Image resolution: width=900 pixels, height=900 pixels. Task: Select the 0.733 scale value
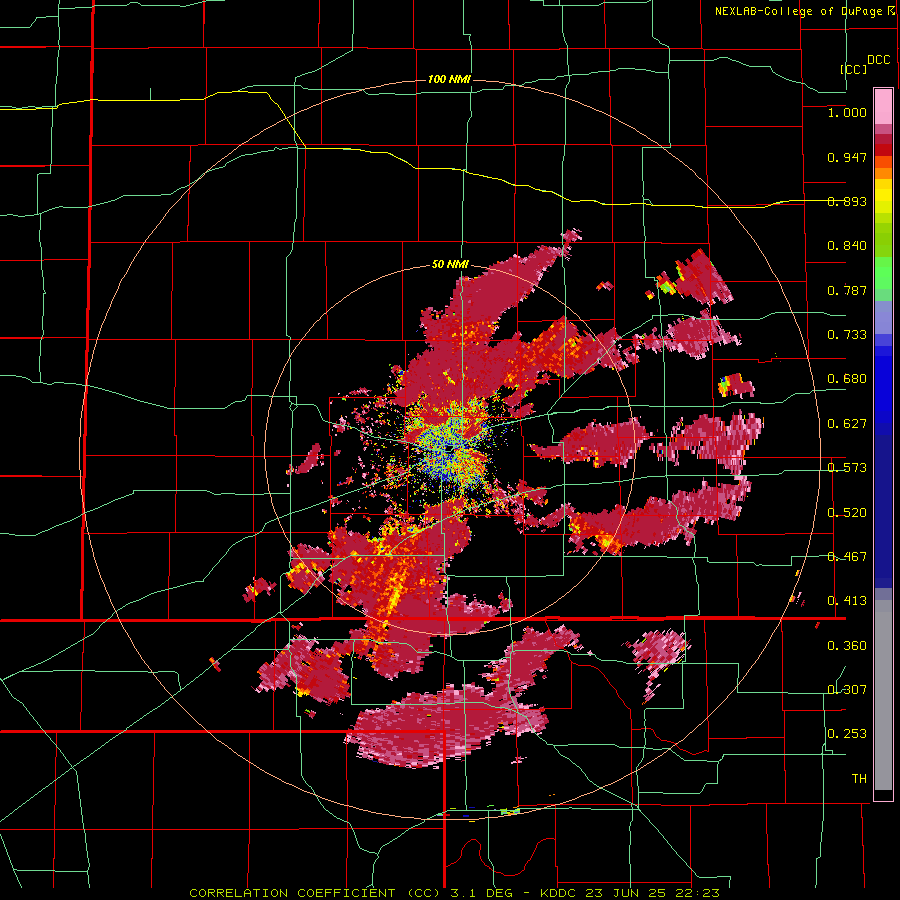847,335
